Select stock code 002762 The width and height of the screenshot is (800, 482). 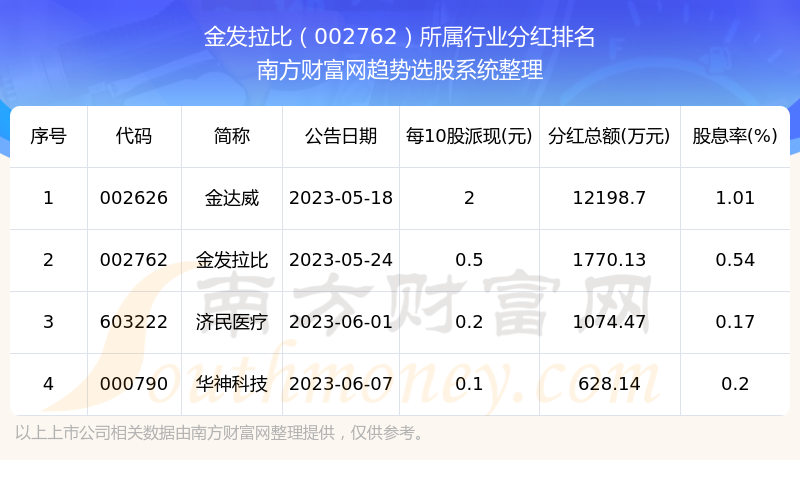[134, 260]
